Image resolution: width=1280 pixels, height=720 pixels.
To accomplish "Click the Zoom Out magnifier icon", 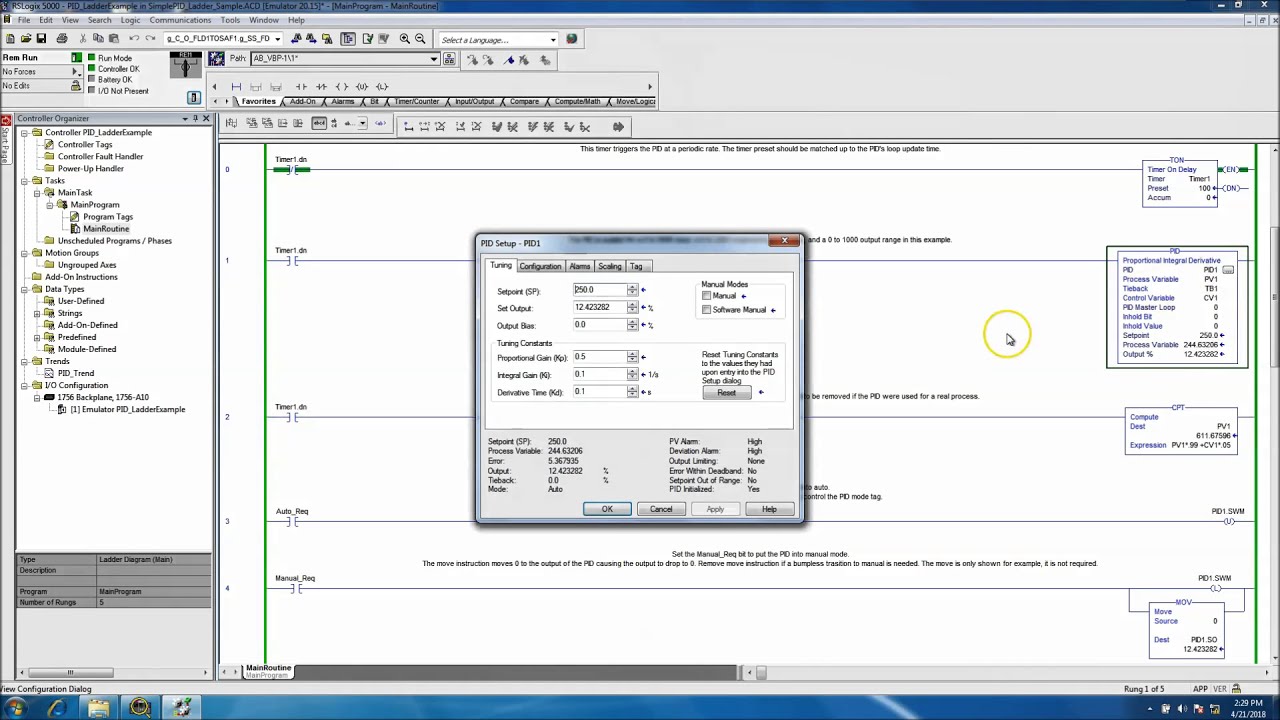I will (x=420, y=39).
